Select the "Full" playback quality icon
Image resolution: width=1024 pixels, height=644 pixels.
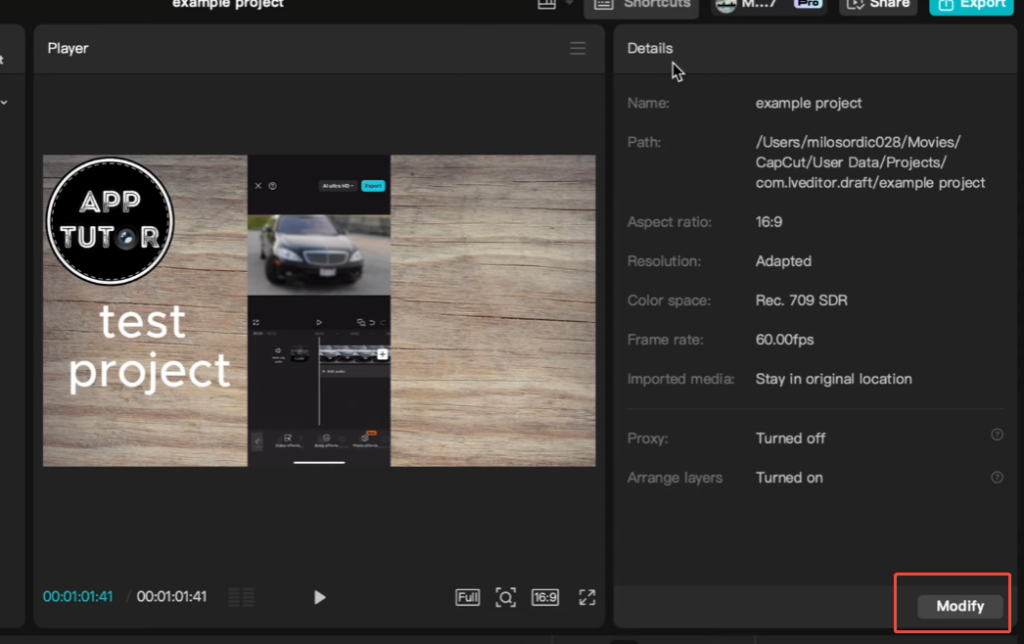click(467, 597)
